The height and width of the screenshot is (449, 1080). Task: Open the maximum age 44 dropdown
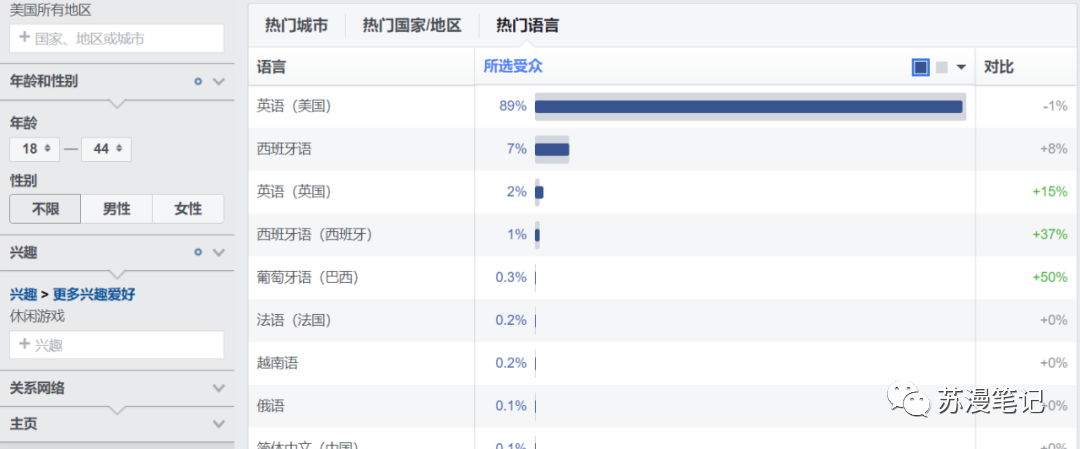pyautogui.click(x=106, y=149)
